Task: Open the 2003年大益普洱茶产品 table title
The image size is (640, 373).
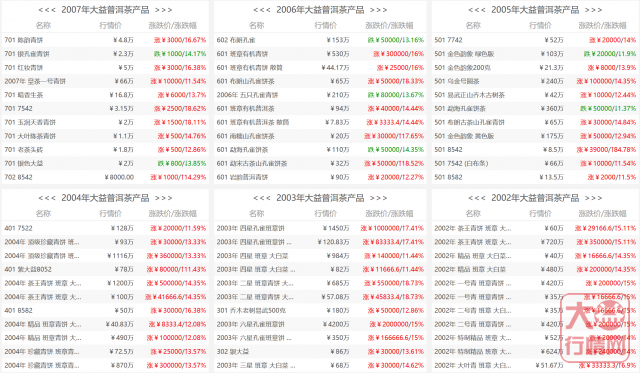Action: [320, 198]
